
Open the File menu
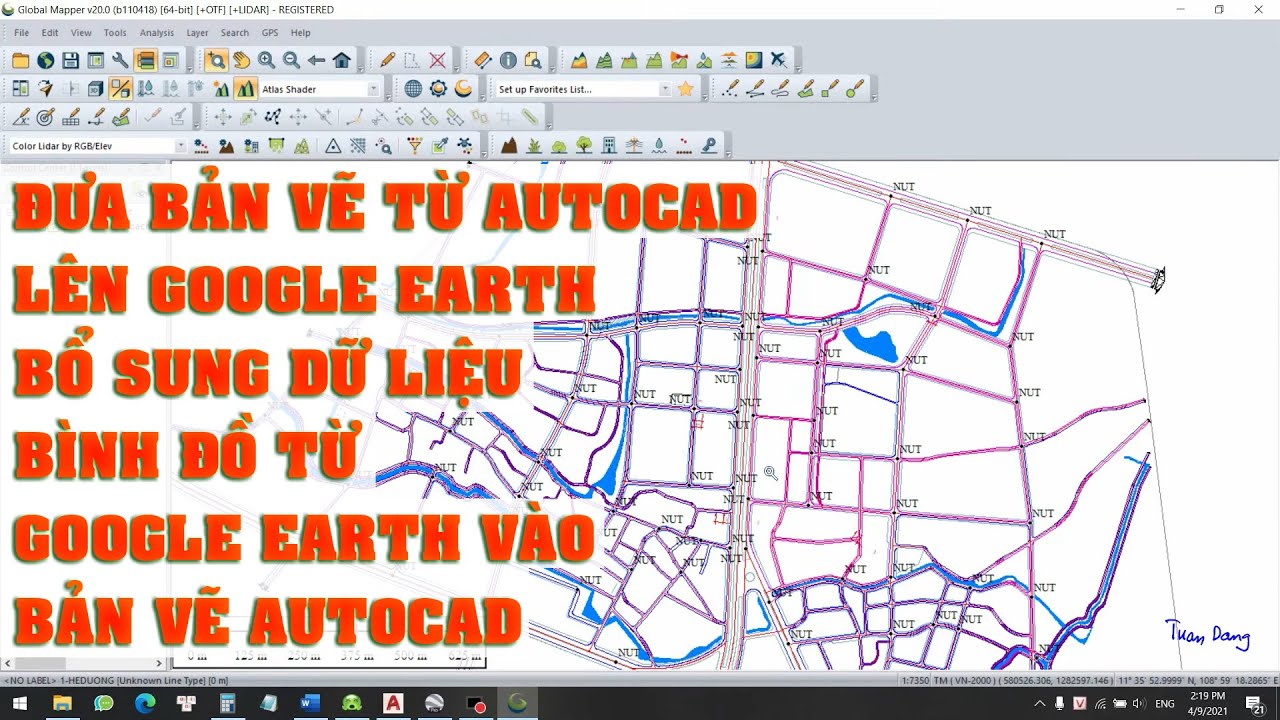(x=21, y=33)
